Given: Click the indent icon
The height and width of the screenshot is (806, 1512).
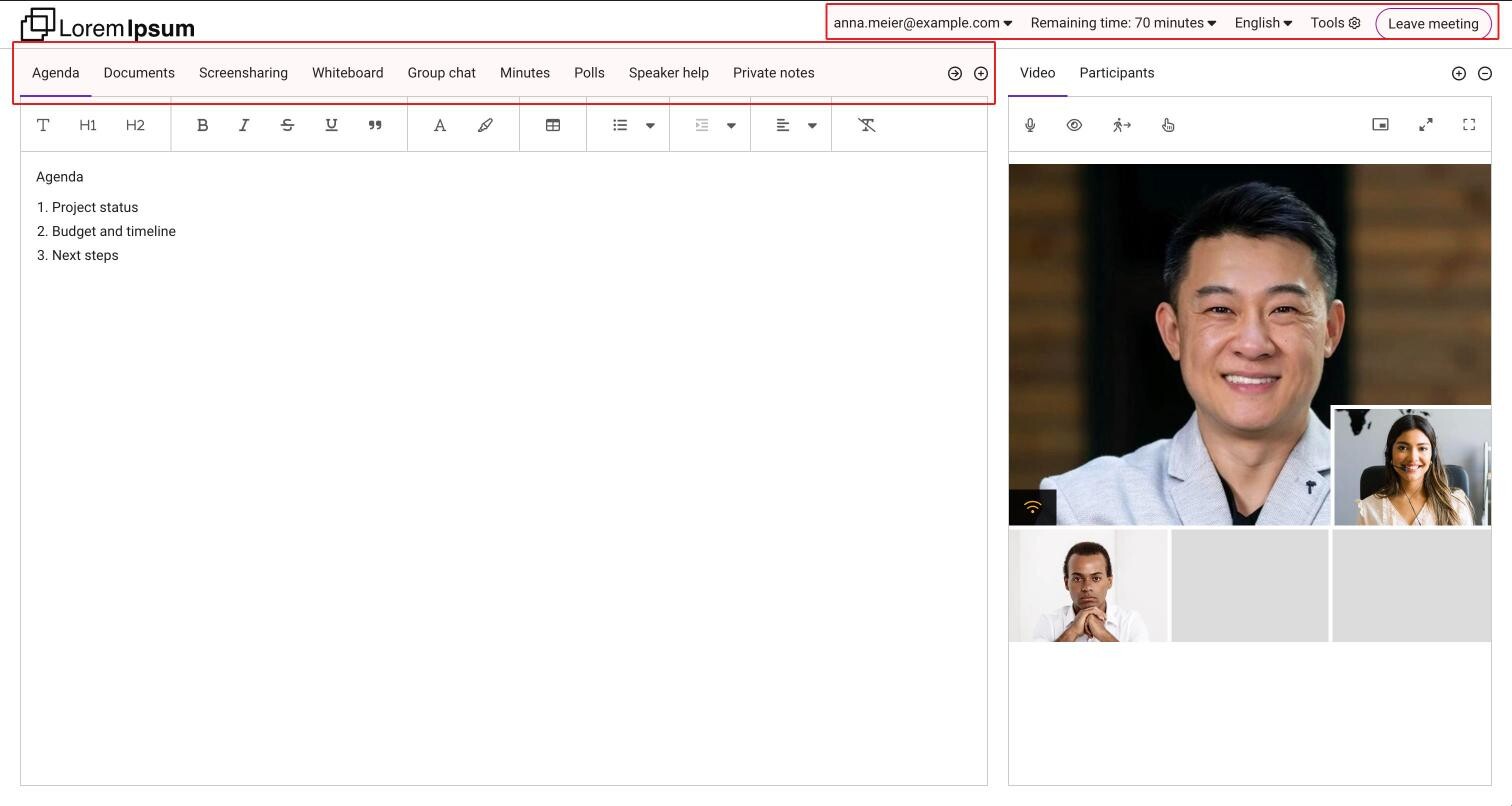Looking at the screenshot, I should (x=702, y=125).
